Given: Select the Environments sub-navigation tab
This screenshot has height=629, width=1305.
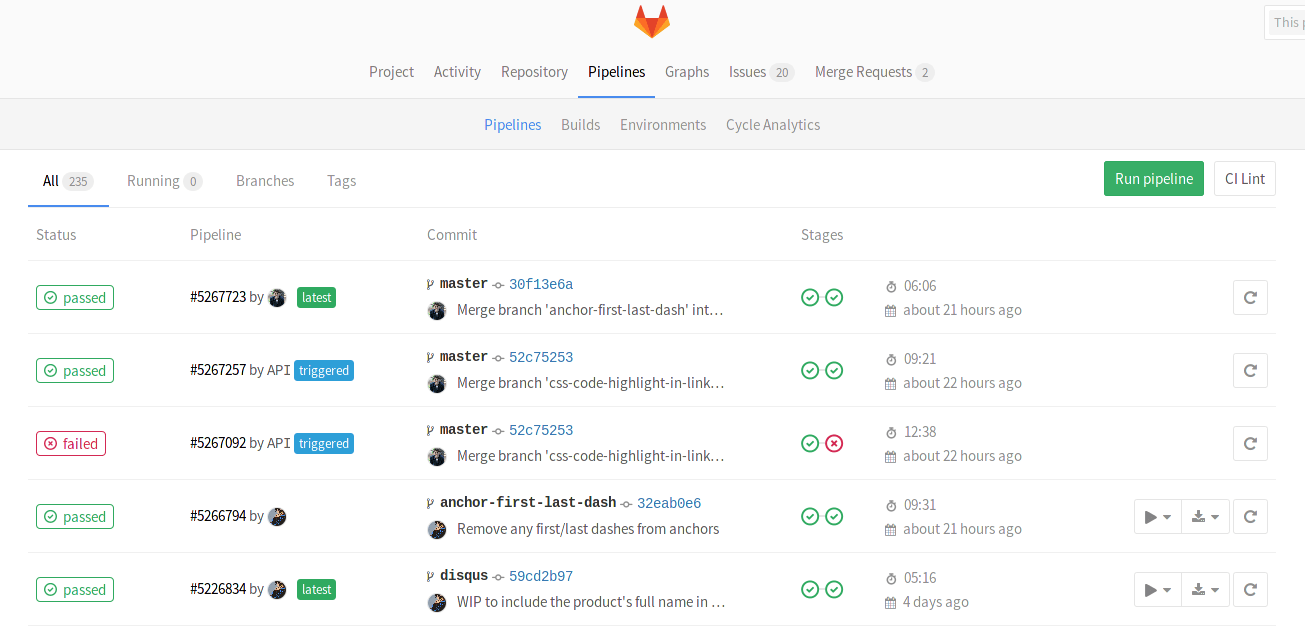Looking at the screenshot, I should click(x=663, y=125).
